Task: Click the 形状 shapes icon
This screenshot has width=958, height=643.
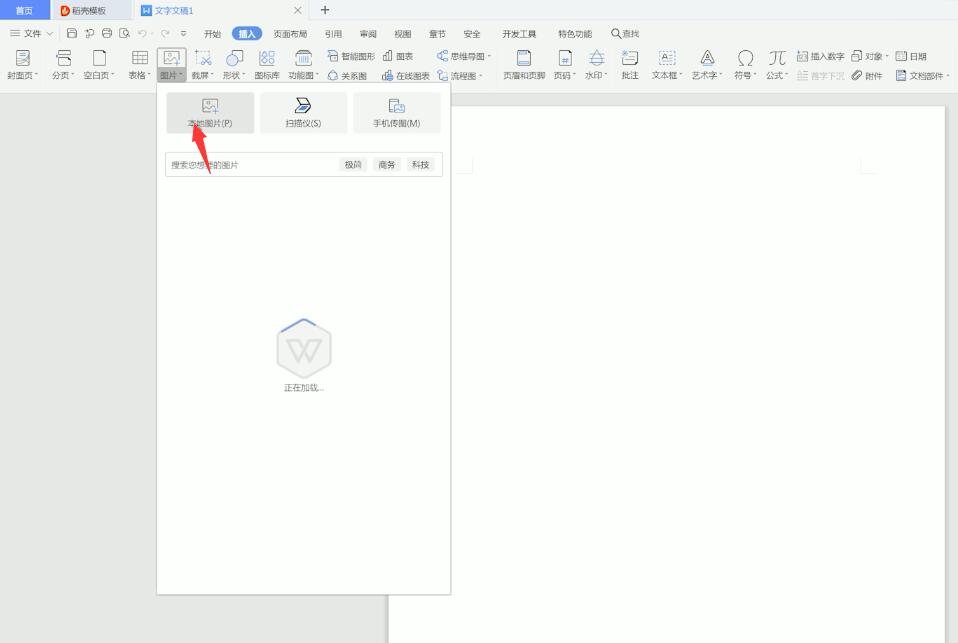Action: click(235, 58)
